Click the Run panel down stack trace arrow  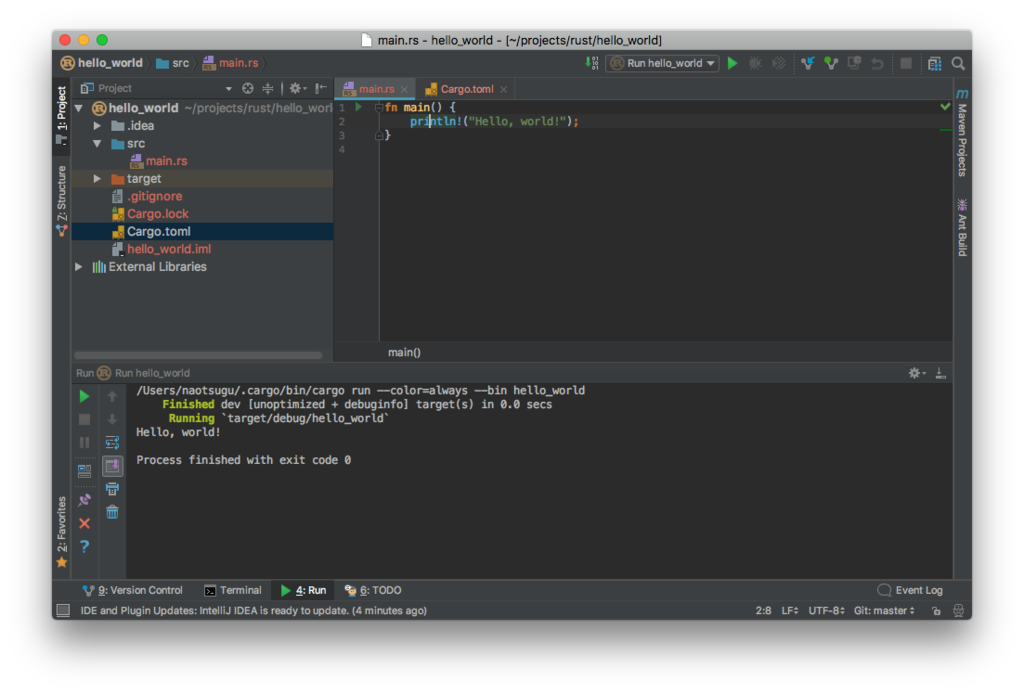[112, 419]
